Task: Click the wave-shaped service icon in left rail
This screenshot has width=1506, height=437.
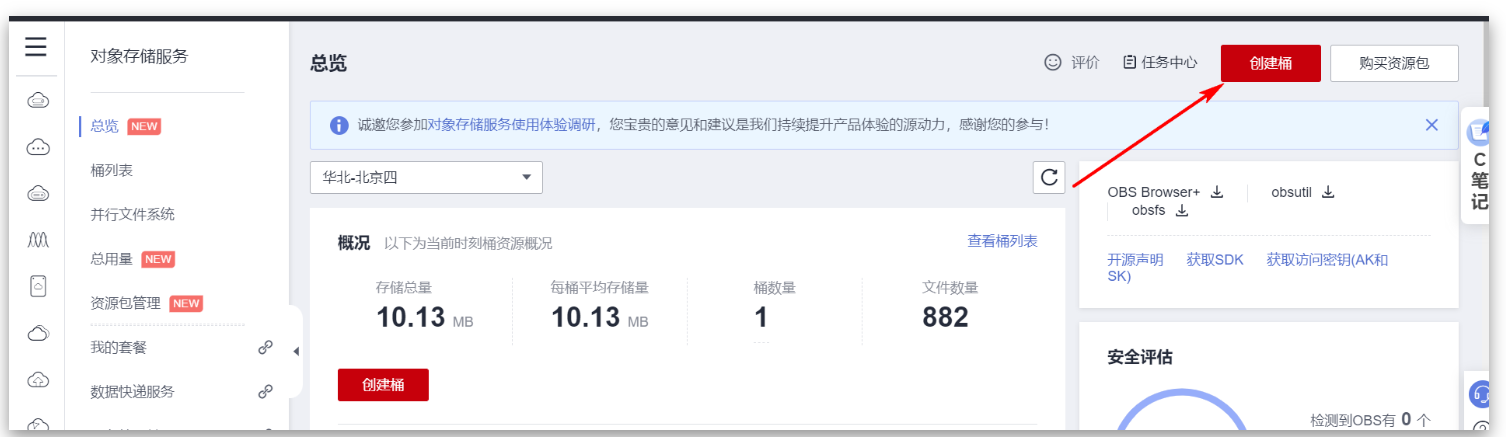Action: point(38,241)
